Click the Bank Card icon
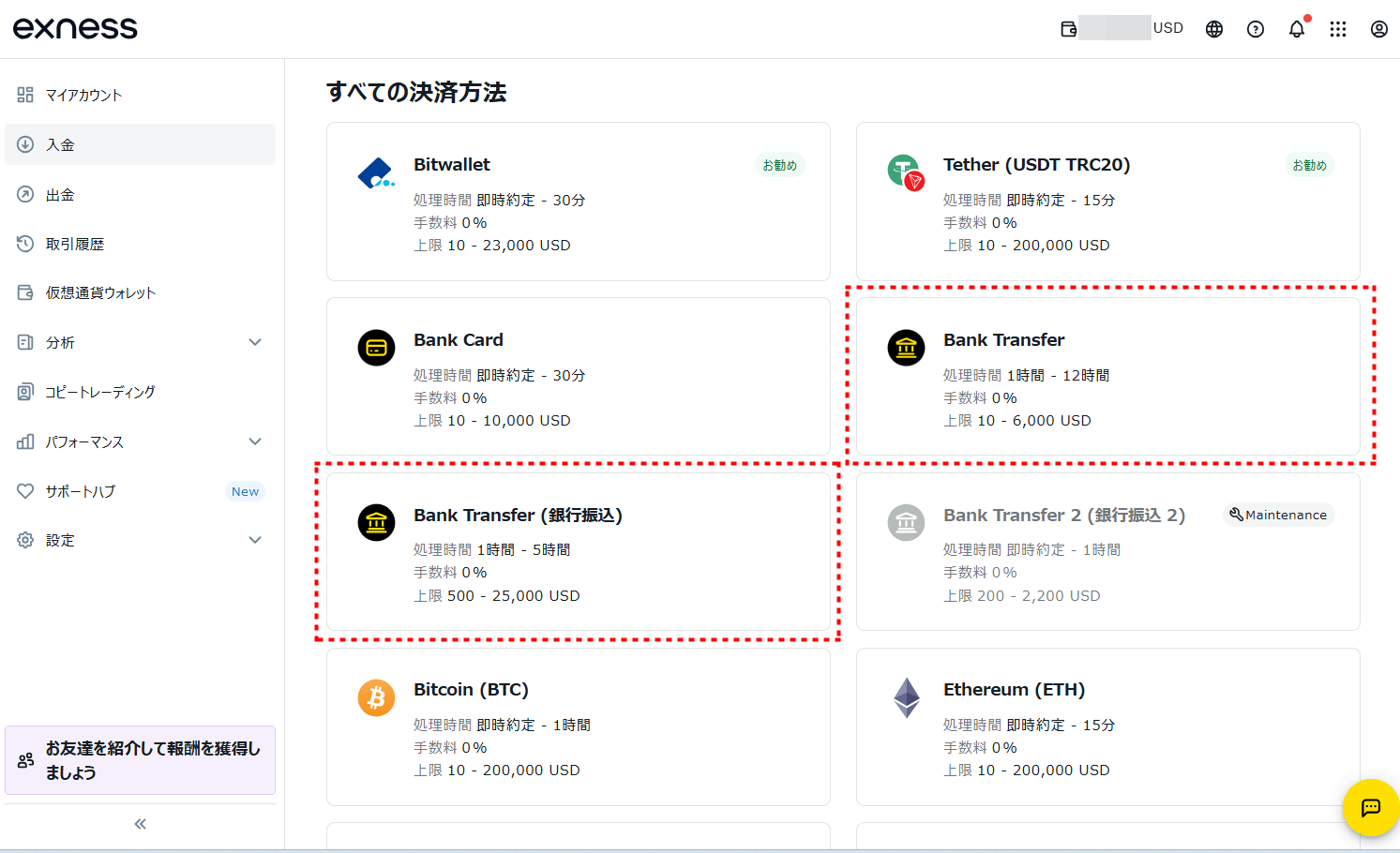The image size is (1400, 853). tap(376, 348)
